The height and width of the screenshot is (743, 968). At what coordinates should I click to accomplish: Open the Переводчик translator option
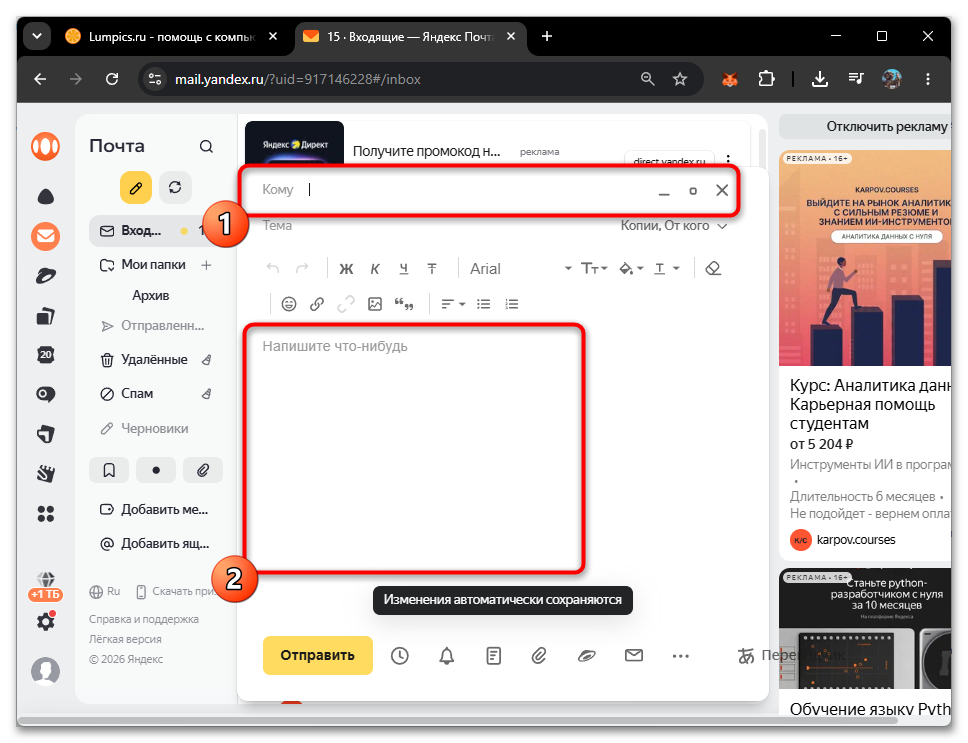click(791, 655)
